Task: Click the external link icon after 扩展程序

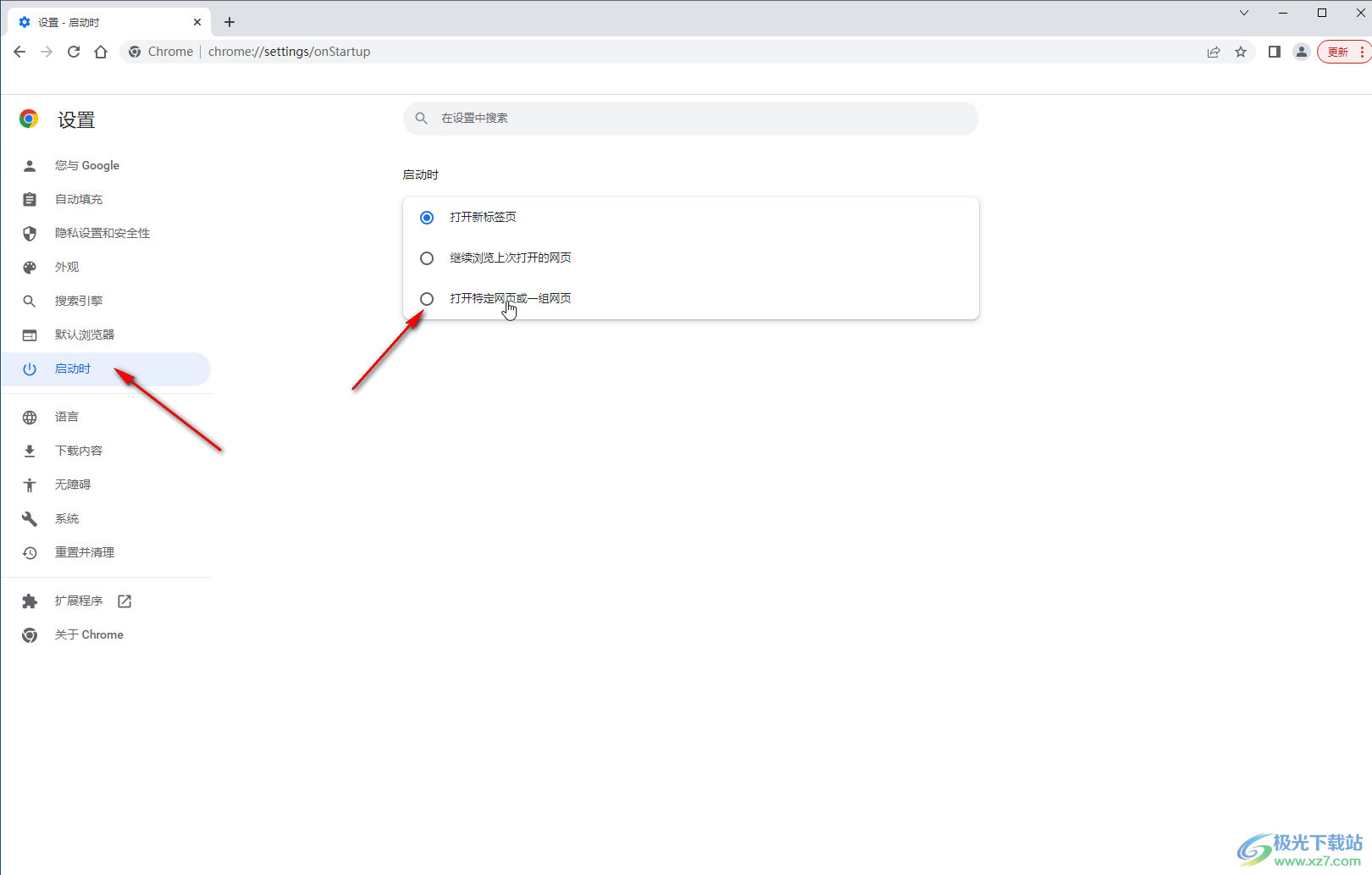Action: pos(124,601)
